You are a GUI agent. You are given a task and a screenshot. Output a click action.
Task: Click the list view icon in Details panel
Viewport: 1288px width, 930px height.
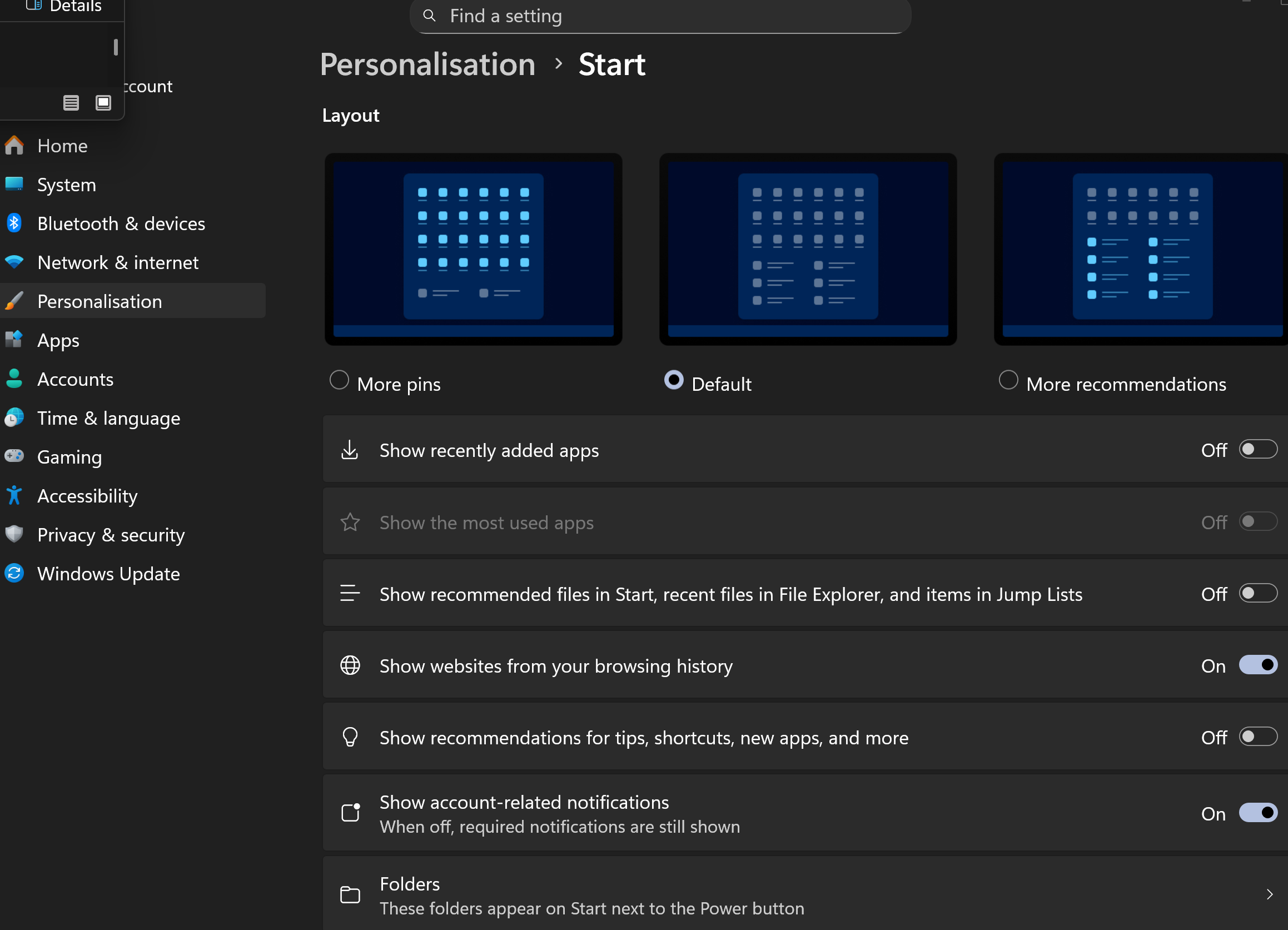[x=71, y=103]
